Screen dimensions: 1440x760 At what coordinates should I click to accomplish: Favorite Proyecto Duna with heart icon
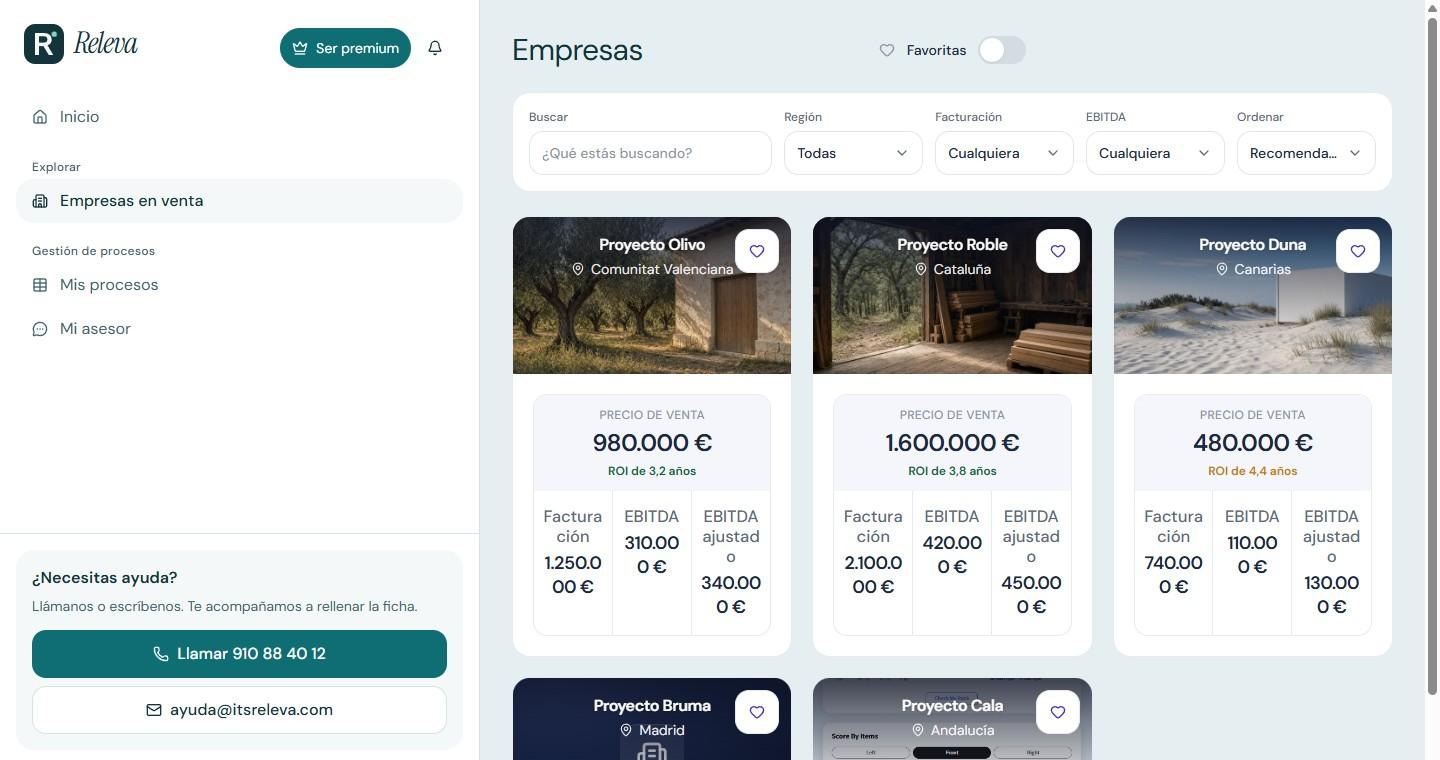[1358, 251]
